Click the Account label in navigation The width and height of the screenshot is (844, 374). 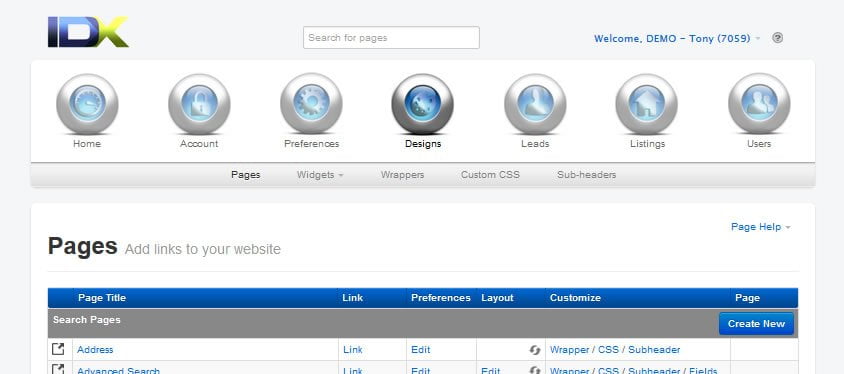[199, 144]
